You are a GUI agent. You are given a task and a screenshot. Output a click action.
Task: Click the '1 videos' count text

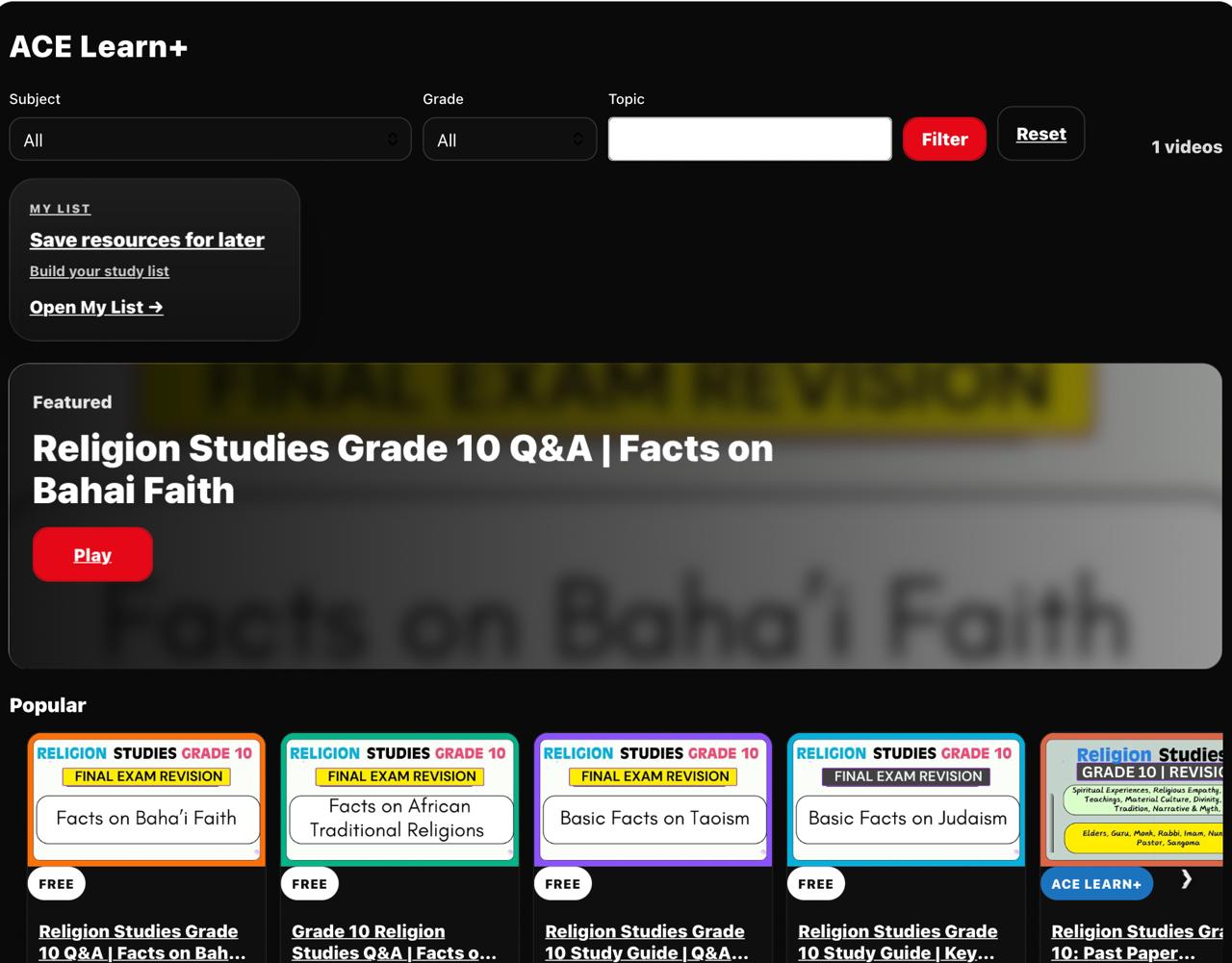[1187, 146]
